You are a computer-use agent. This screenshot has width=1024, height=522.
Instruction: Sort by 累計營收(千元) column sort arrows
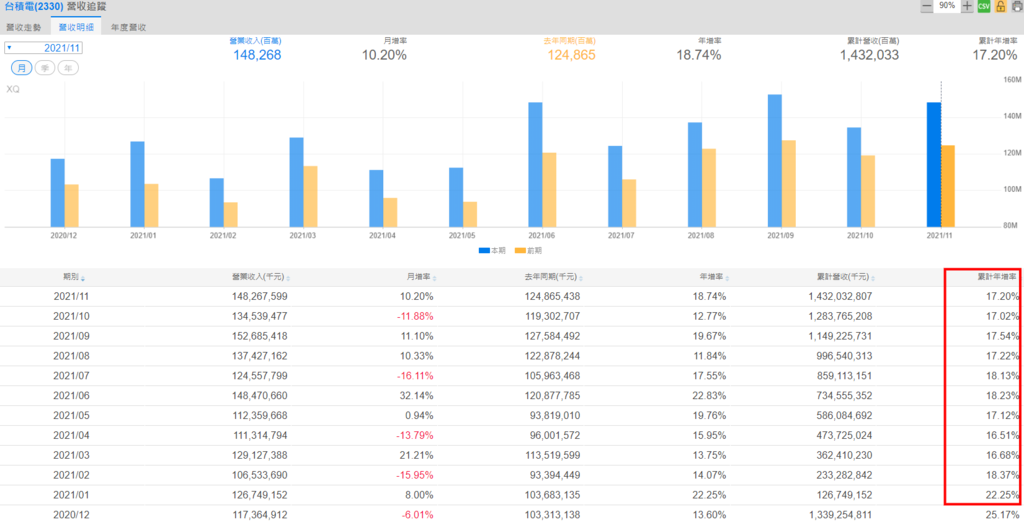tap(873, 278)
